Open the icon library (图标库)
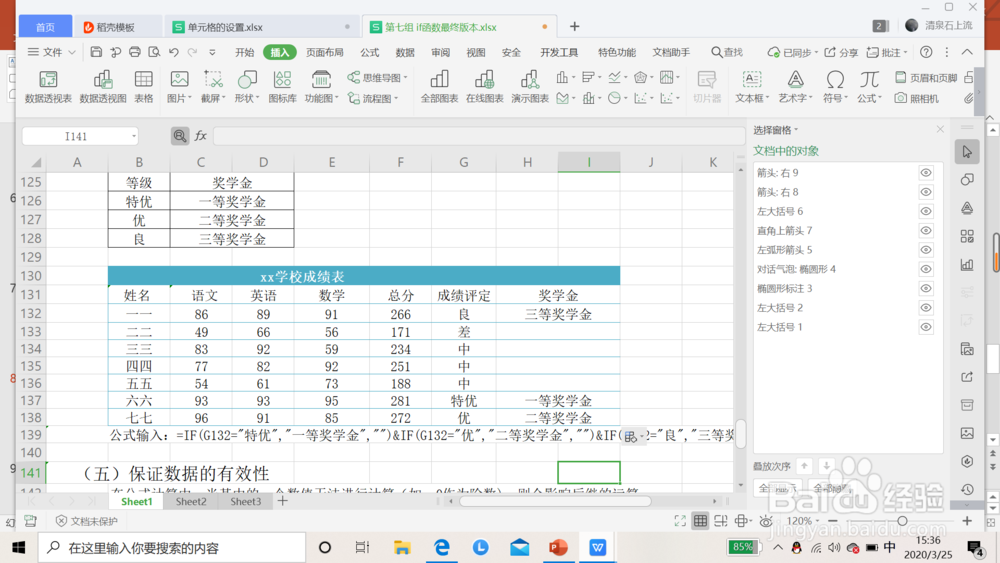The width and height of the screenshot is (1000, 563). [x=283, y=86]
